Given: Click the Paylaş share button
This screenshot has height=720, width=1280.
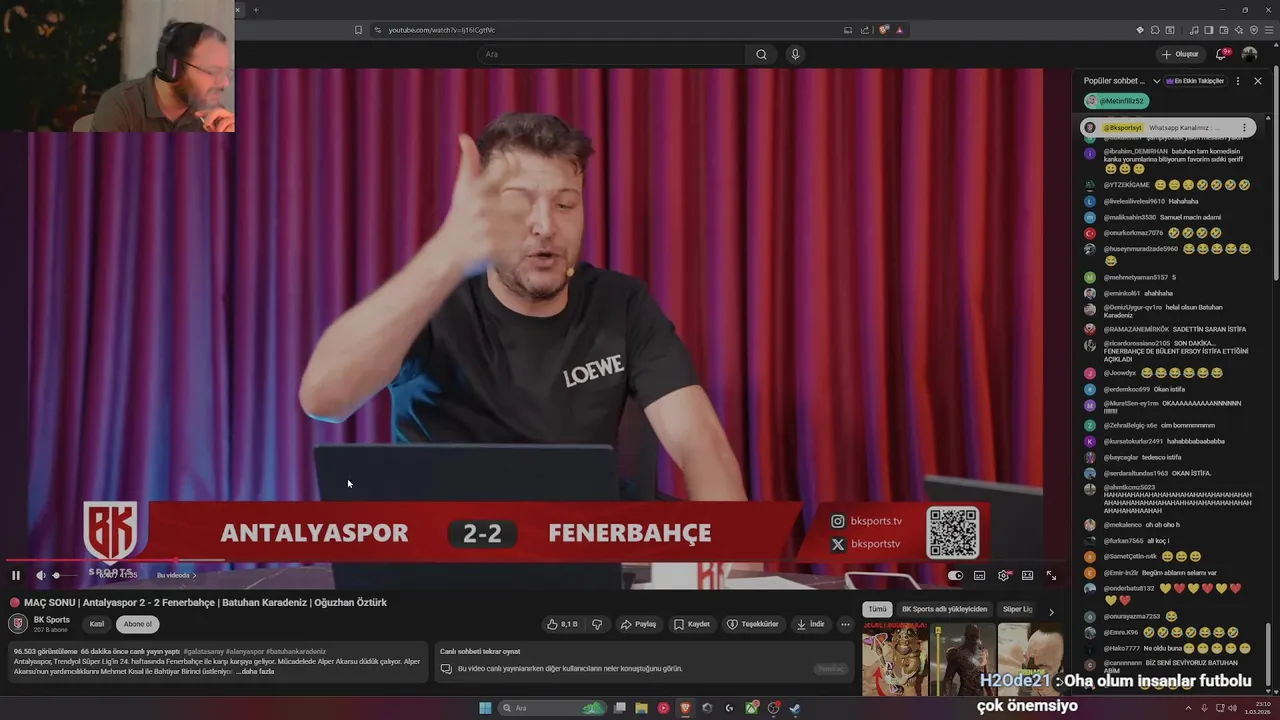Looking at the screenshot, I should (x=638, y=624).
